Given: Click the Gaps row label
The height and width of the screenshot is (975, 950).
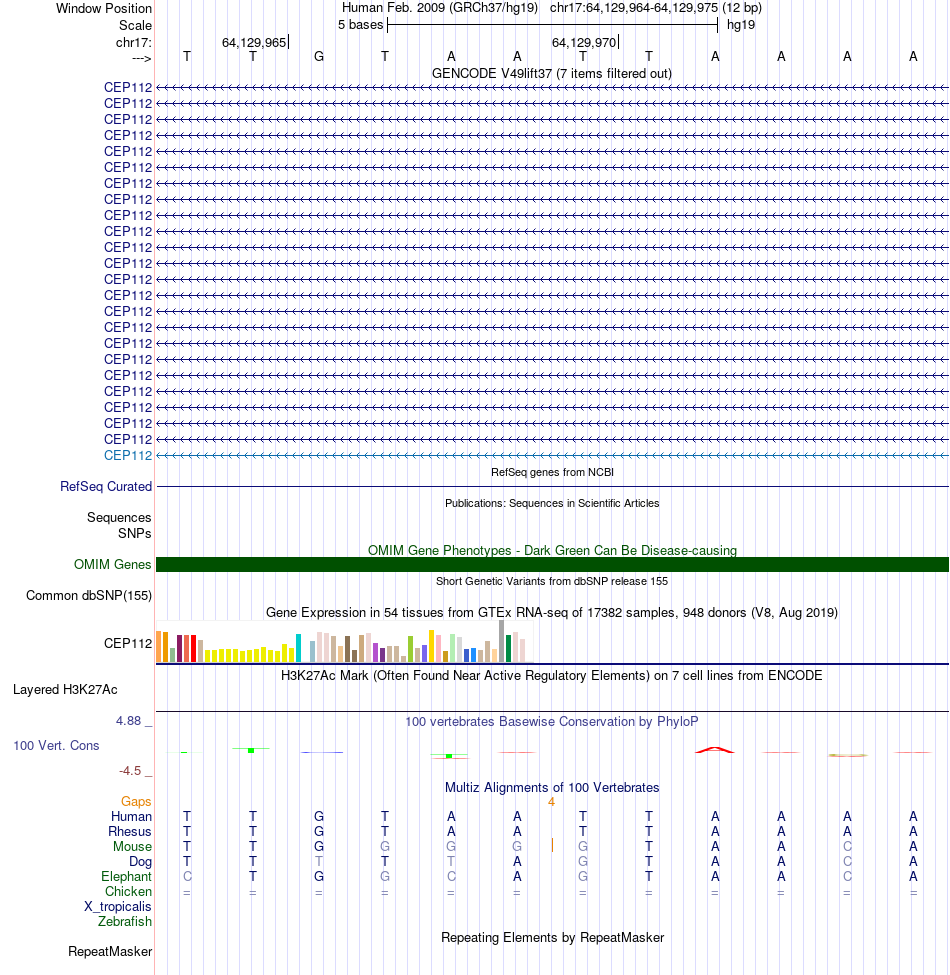Looking at the screenshot, I should point(136,802).
